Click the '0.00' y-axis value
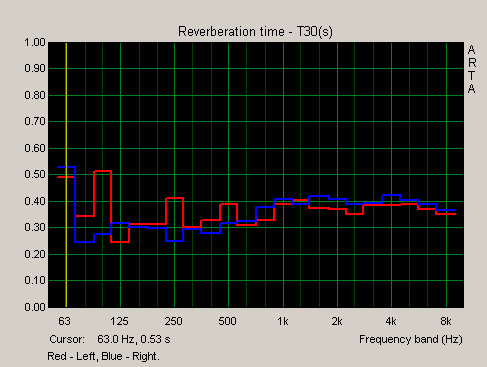This screenshot has width=487, height=367. [x=35, y=307]
